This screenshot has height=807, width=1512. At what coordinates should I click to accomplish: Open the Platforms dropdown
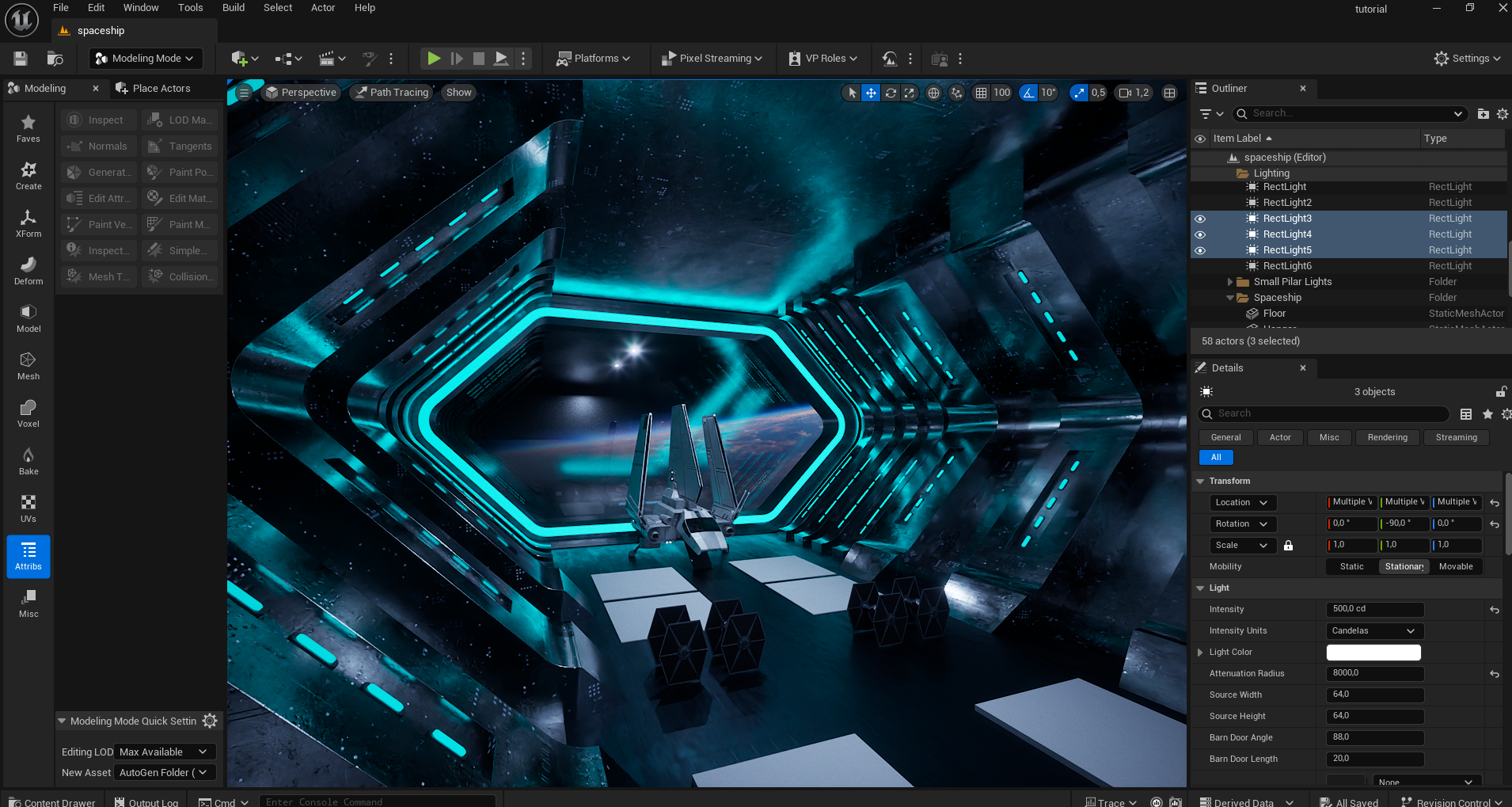(593, 59)
